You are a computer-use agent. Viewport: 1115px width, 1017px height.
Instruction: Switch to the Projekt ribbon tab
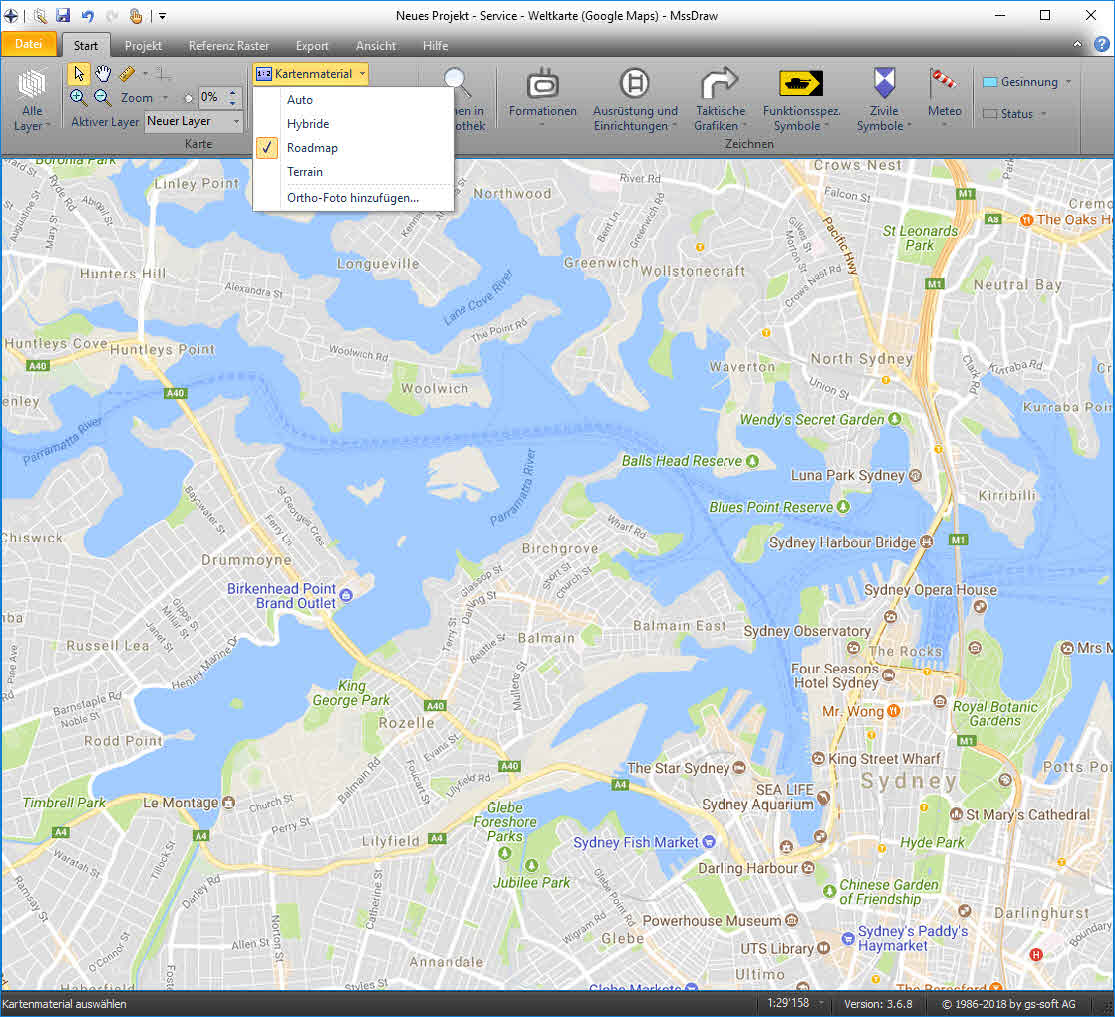(x=144, y=46)
